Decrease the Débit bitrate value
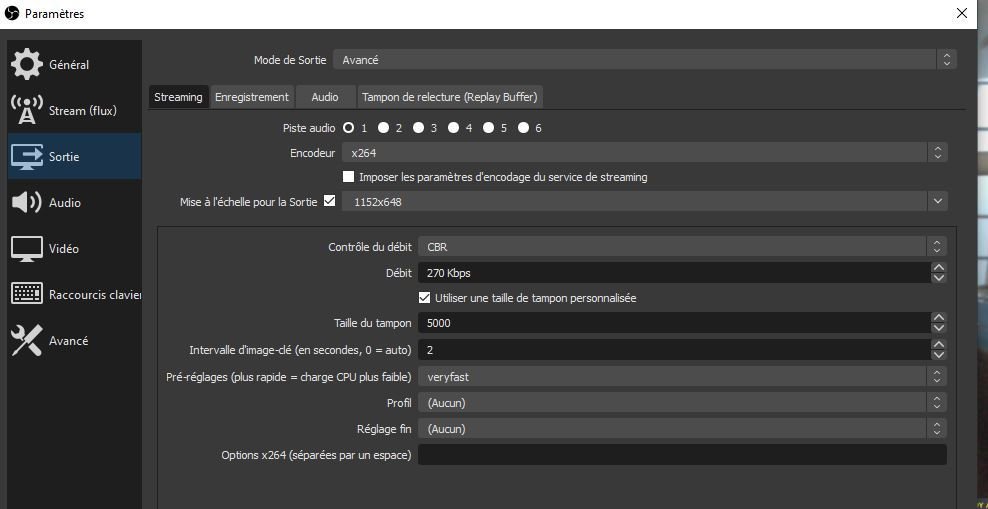The image size is (988, 509). [x=939, y=278]
